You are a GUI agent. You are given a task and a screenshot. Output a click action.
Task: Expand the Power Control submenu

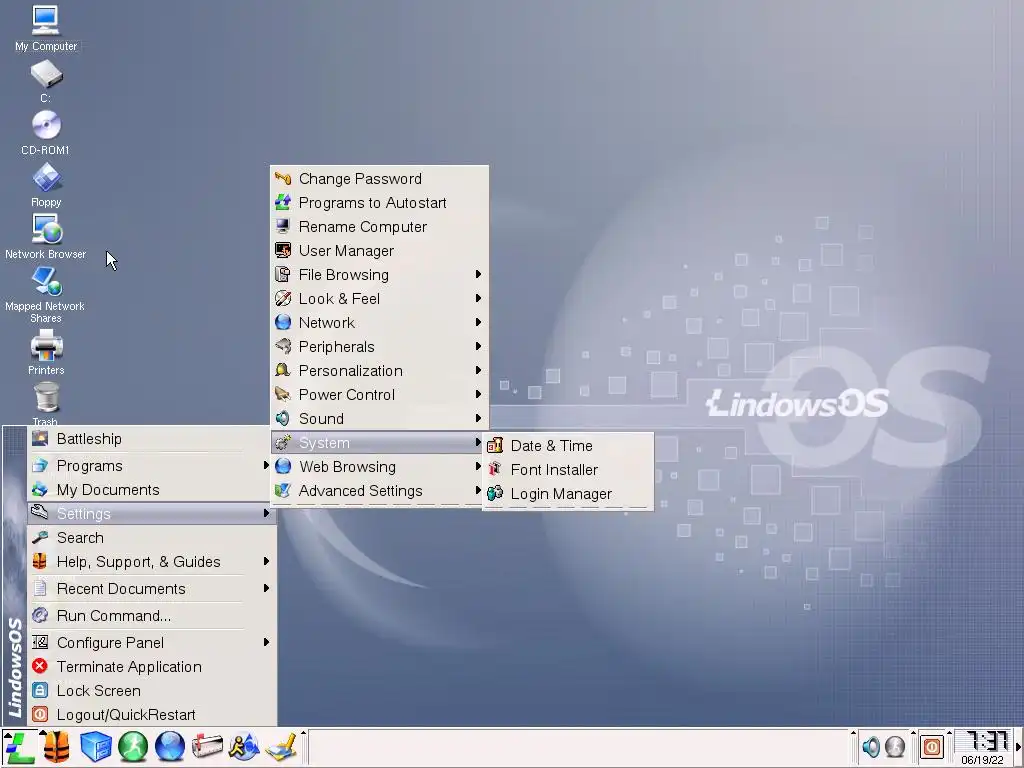click(x=379, y=394)
